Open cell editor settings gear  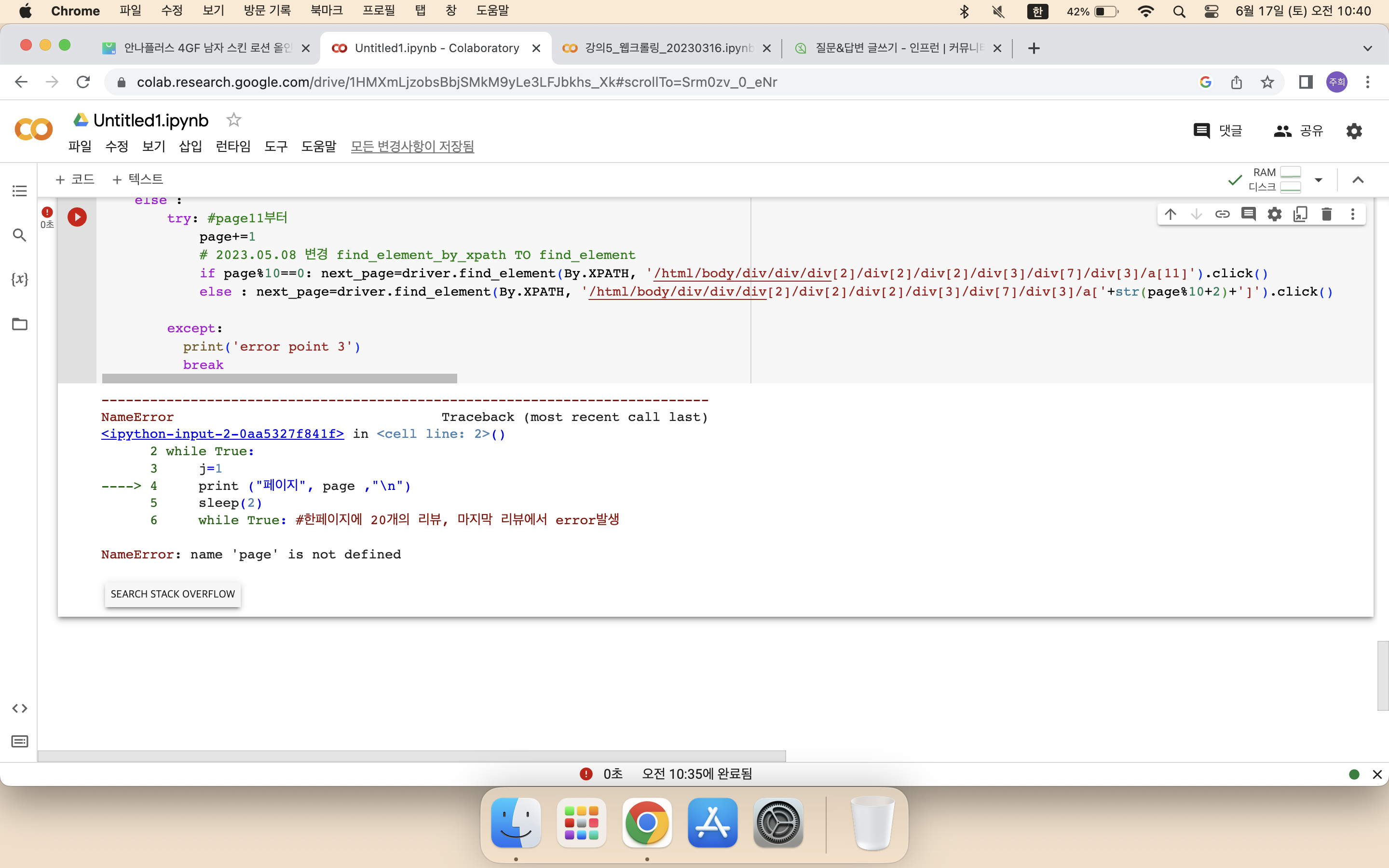1275,214
